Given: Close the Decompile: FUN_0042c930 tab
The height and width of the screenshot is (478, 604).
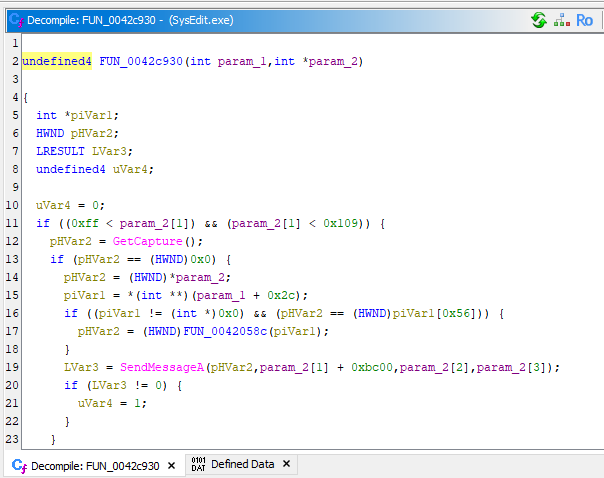Looking at the screenshot, I should pyautogui.click(x=171, y=465).
